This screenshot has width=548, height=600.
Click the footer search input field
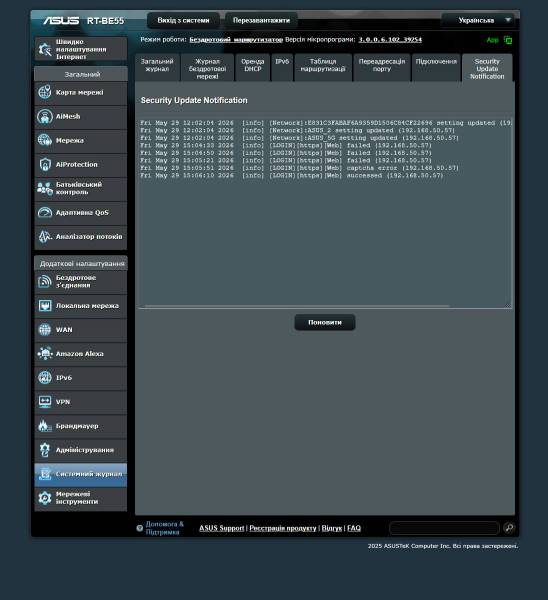click(x=444, y=528)
